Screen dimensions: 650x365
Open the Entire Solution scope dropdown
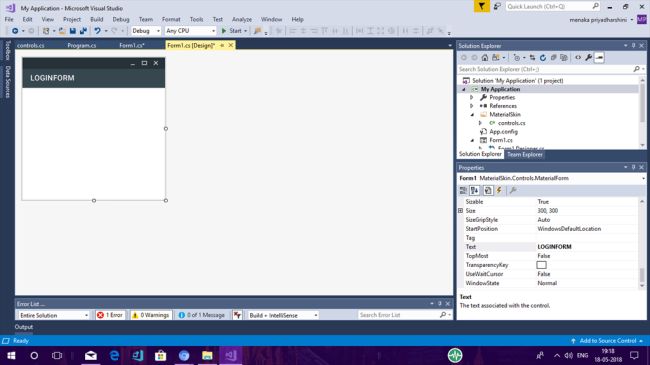click(54, 315)
